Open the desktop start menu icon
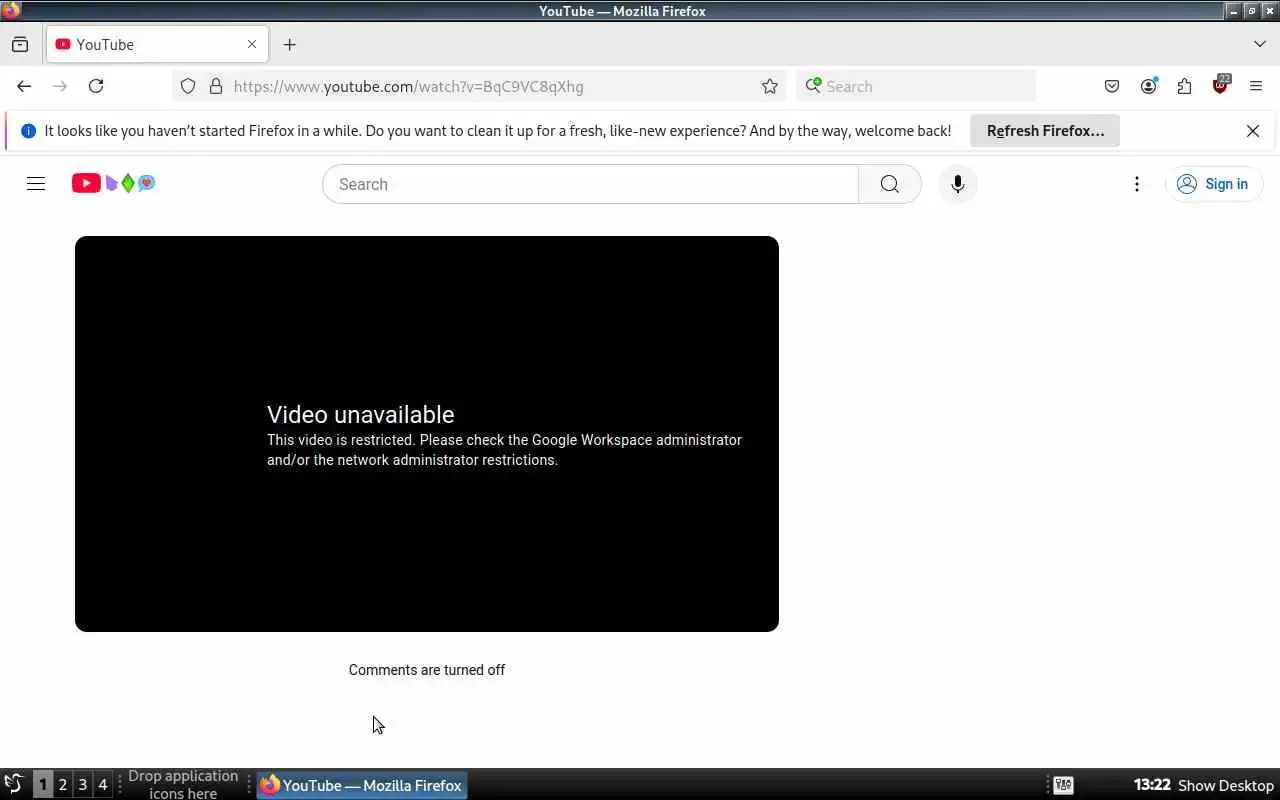The image size is (1280, 800). (14, 784)
